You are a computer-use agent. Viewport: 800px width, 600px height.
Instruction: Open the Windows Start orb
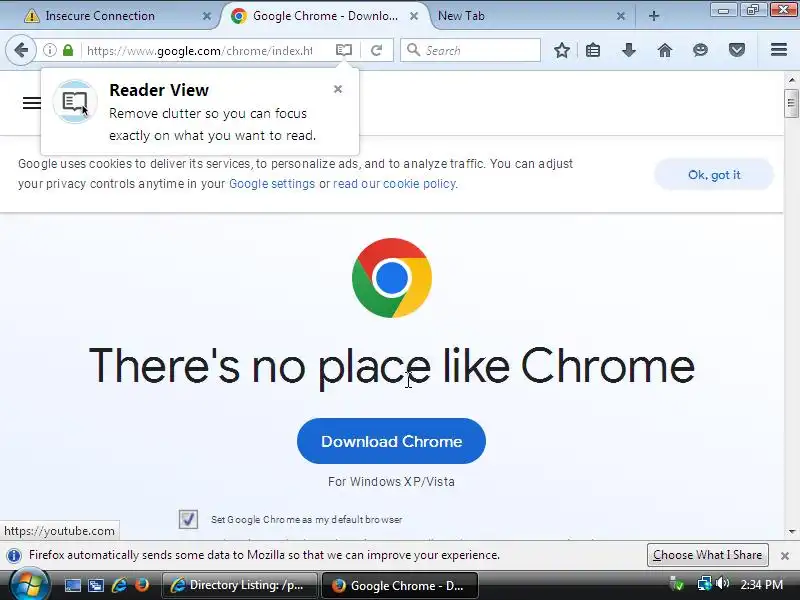(30, 586)
